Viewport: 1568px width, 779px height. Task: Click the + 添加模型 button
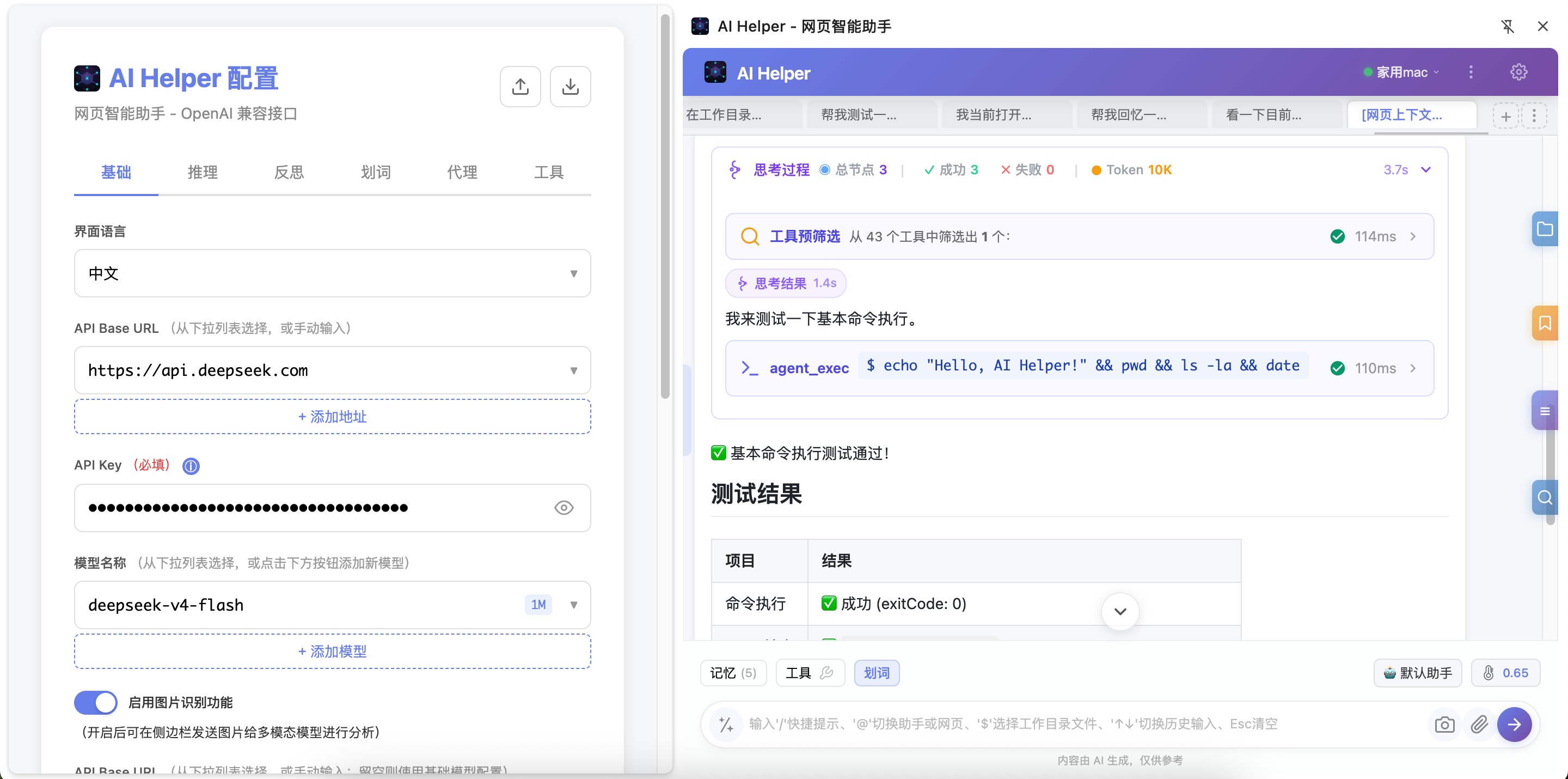[x=332, y=651]
